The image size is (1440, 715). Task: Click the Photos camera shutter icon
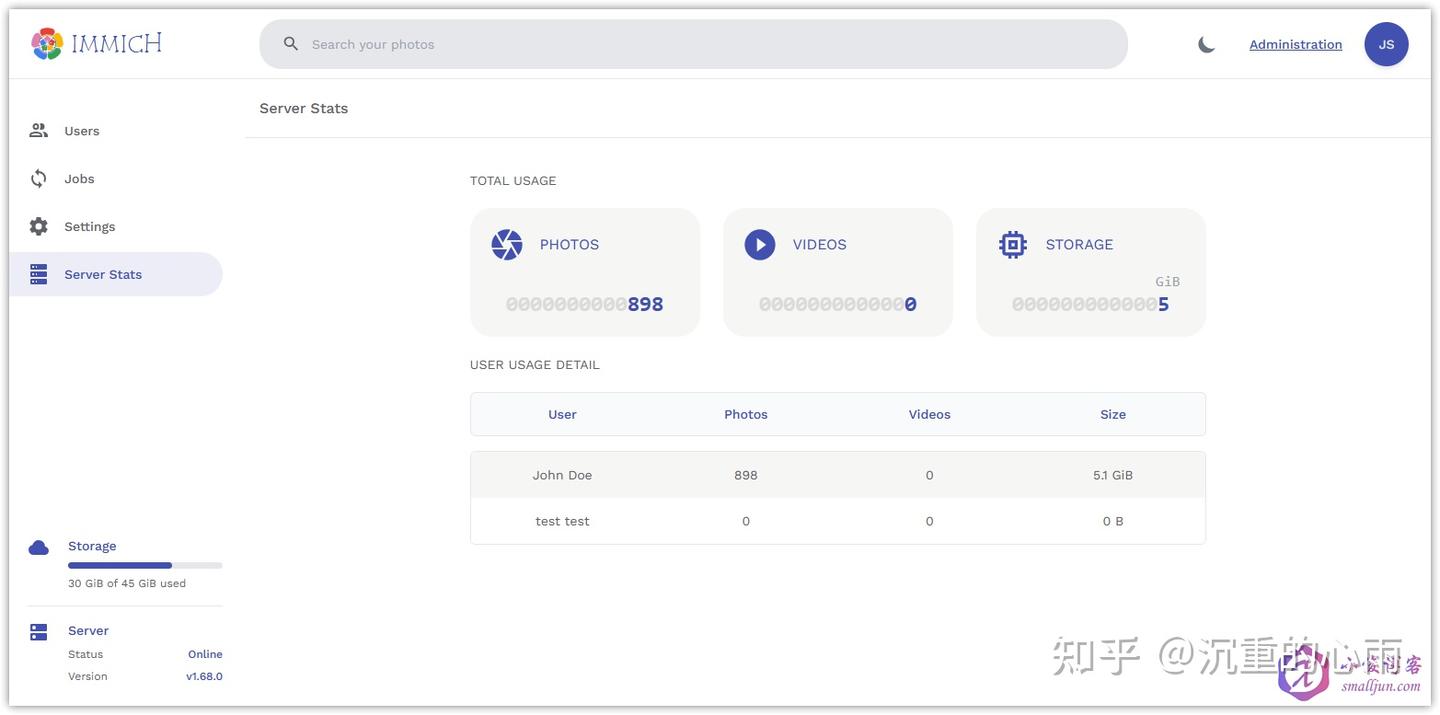507,244
